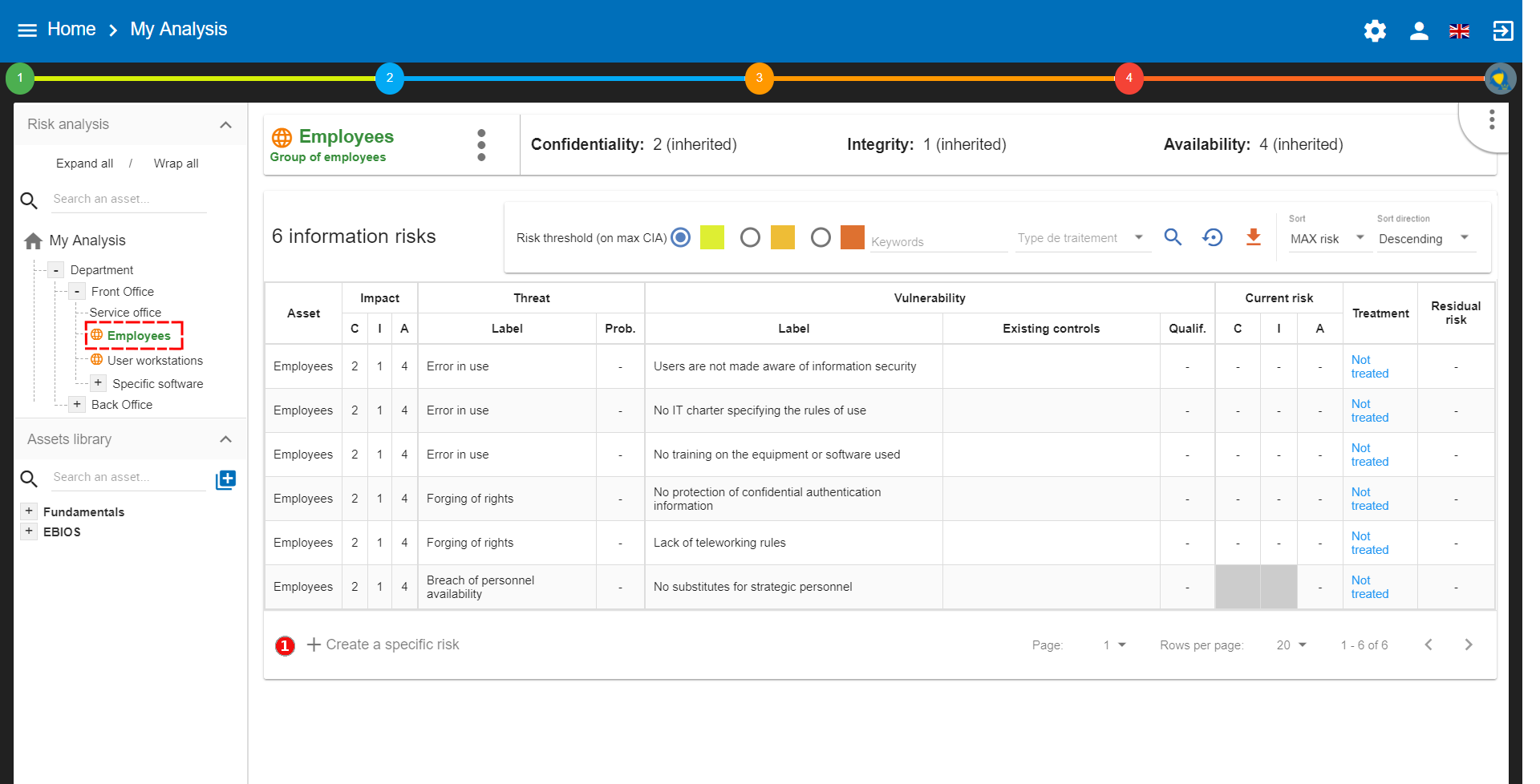Select the amber risk threshold radio
1540x784 pixels.
tap(750, 238)
